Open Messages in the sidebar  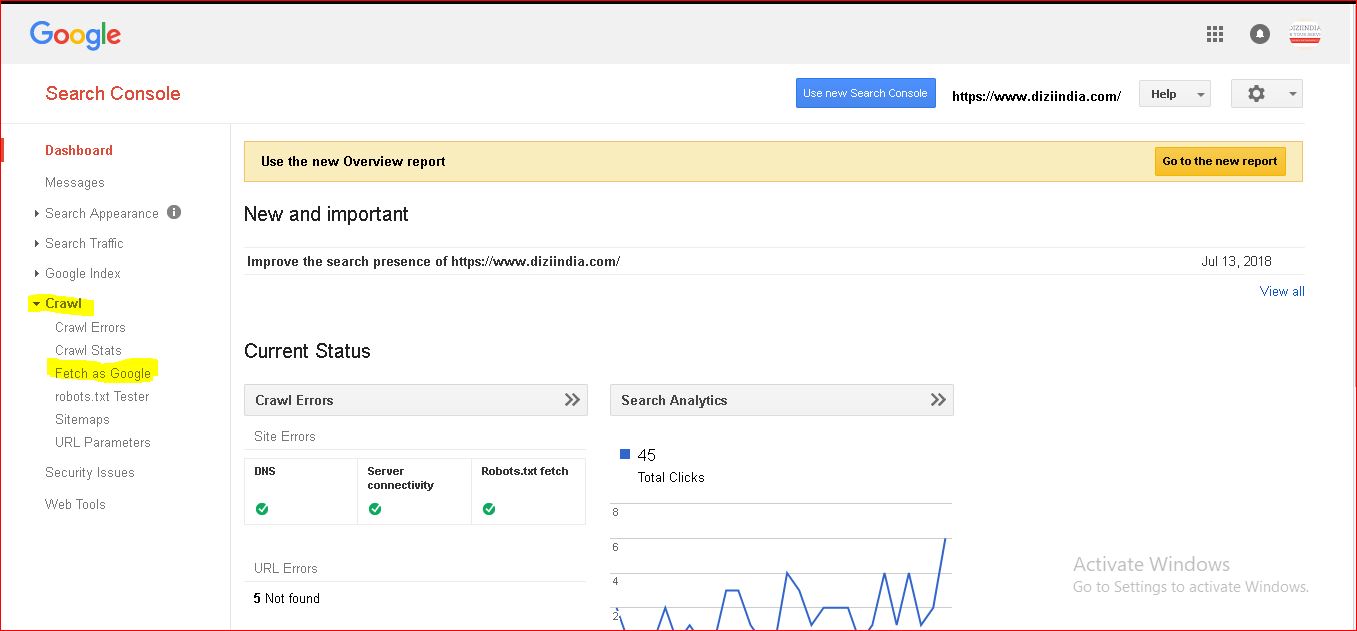click(75, 182)
